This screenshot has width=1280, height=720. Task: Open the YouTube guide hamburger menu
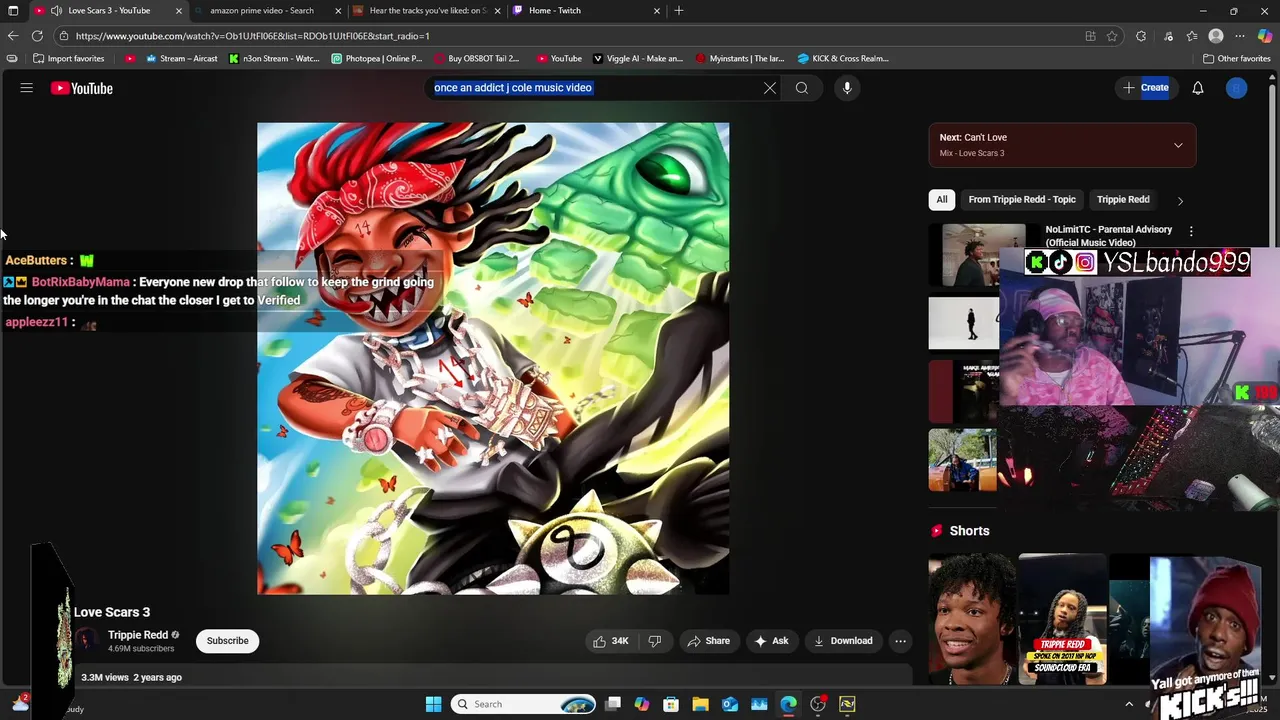[27, 88]
